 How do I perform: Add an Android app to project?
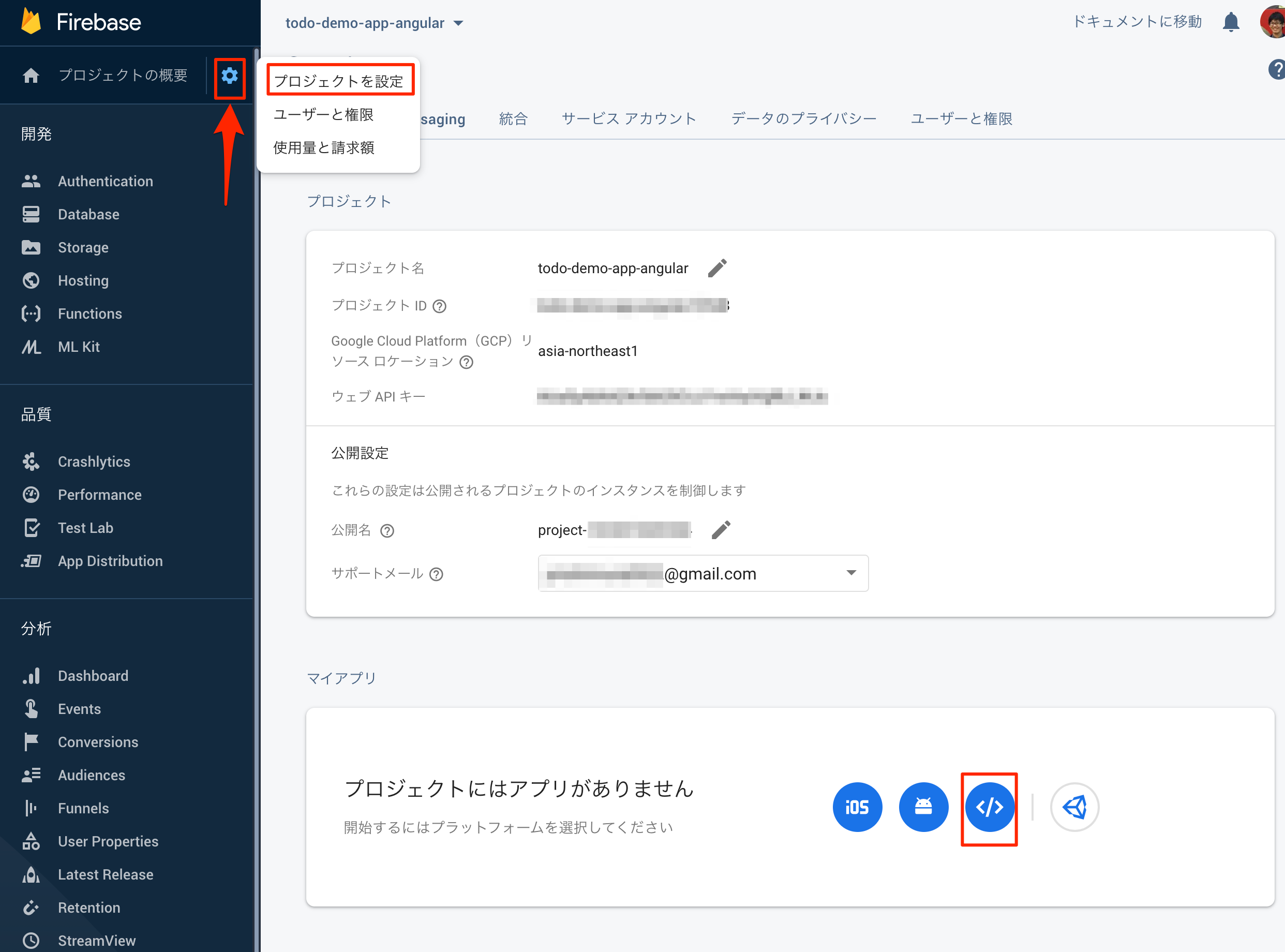click(923, 807)
